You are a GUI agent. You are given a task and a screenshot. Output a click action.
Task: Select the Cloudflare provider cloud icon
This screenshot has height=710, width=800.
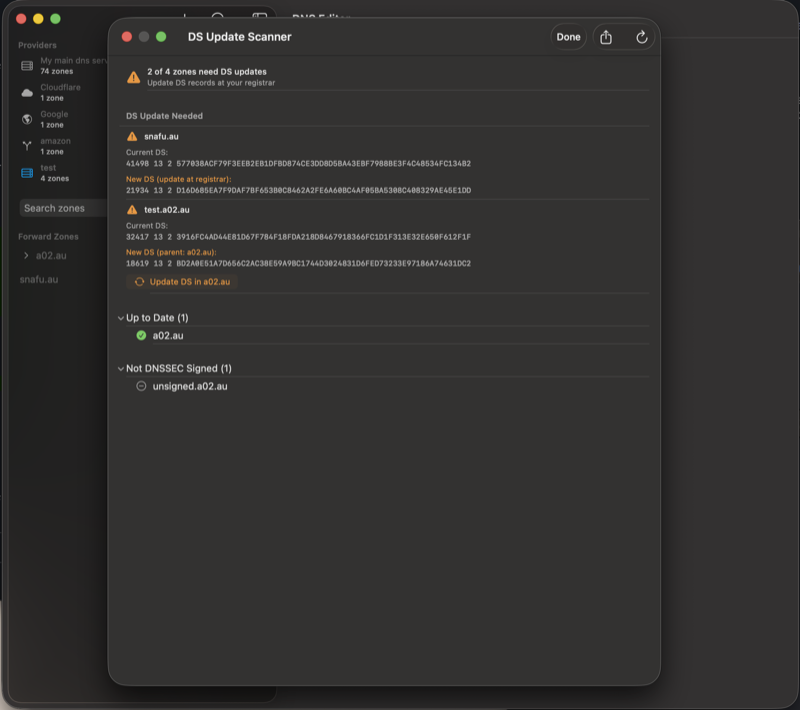pyautogui.click(x=27, y=92)
